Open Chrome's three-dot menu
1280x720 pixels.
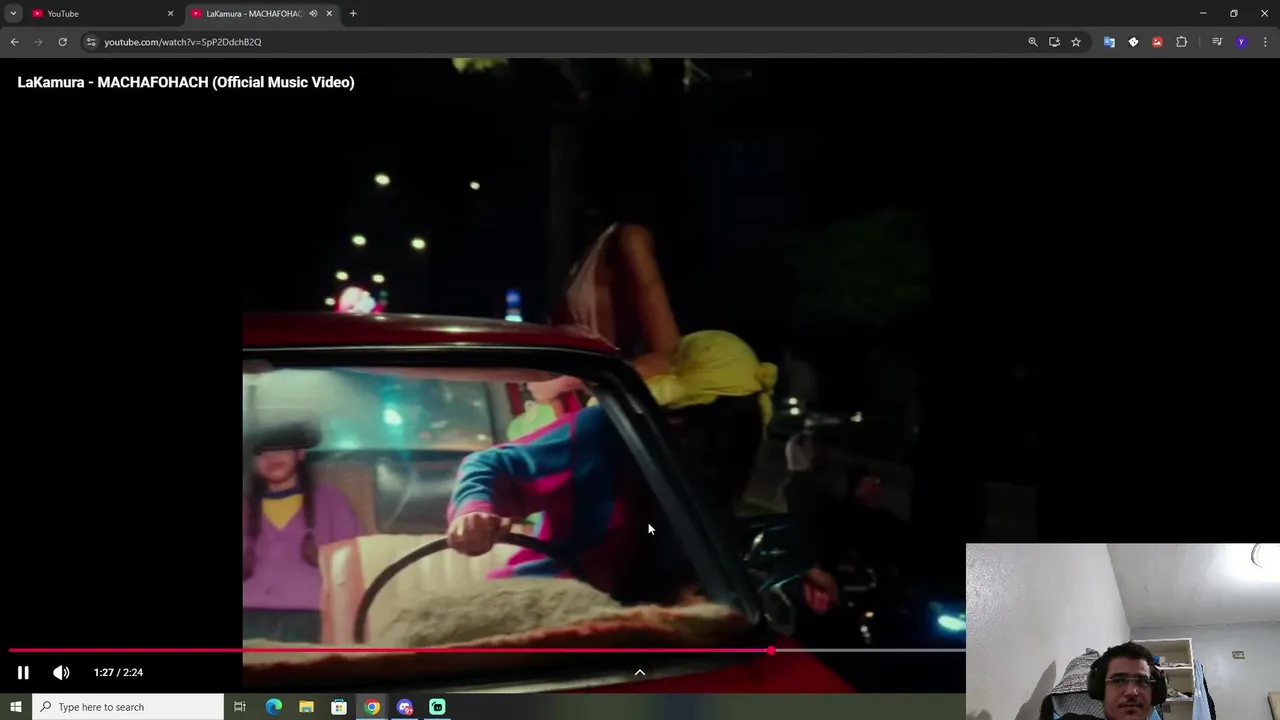pyautogui.click(x=1266, y=42)
